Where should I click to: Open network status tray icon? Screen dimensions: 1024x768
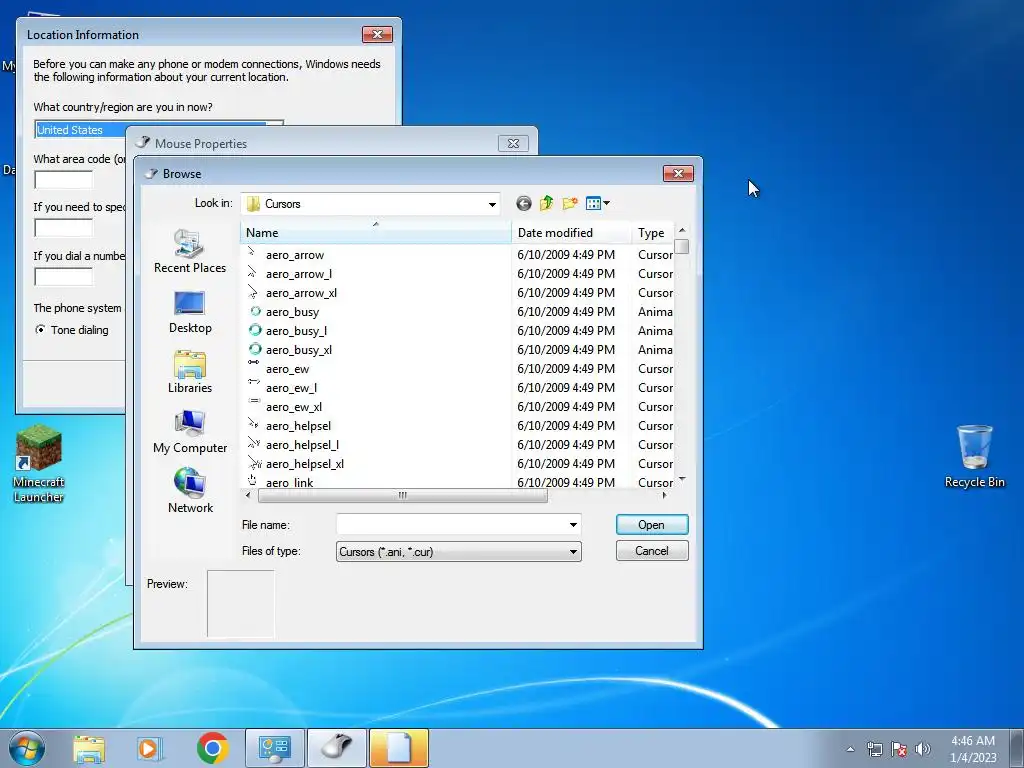(874, 750)
